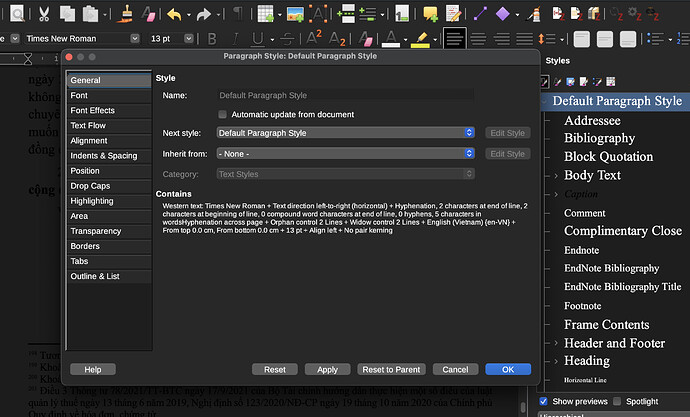The height and width of the screenshot is (417, 690).
Task: Click the Insert Text Box icon
Action: pyautogui.click(x=318, y=14)
